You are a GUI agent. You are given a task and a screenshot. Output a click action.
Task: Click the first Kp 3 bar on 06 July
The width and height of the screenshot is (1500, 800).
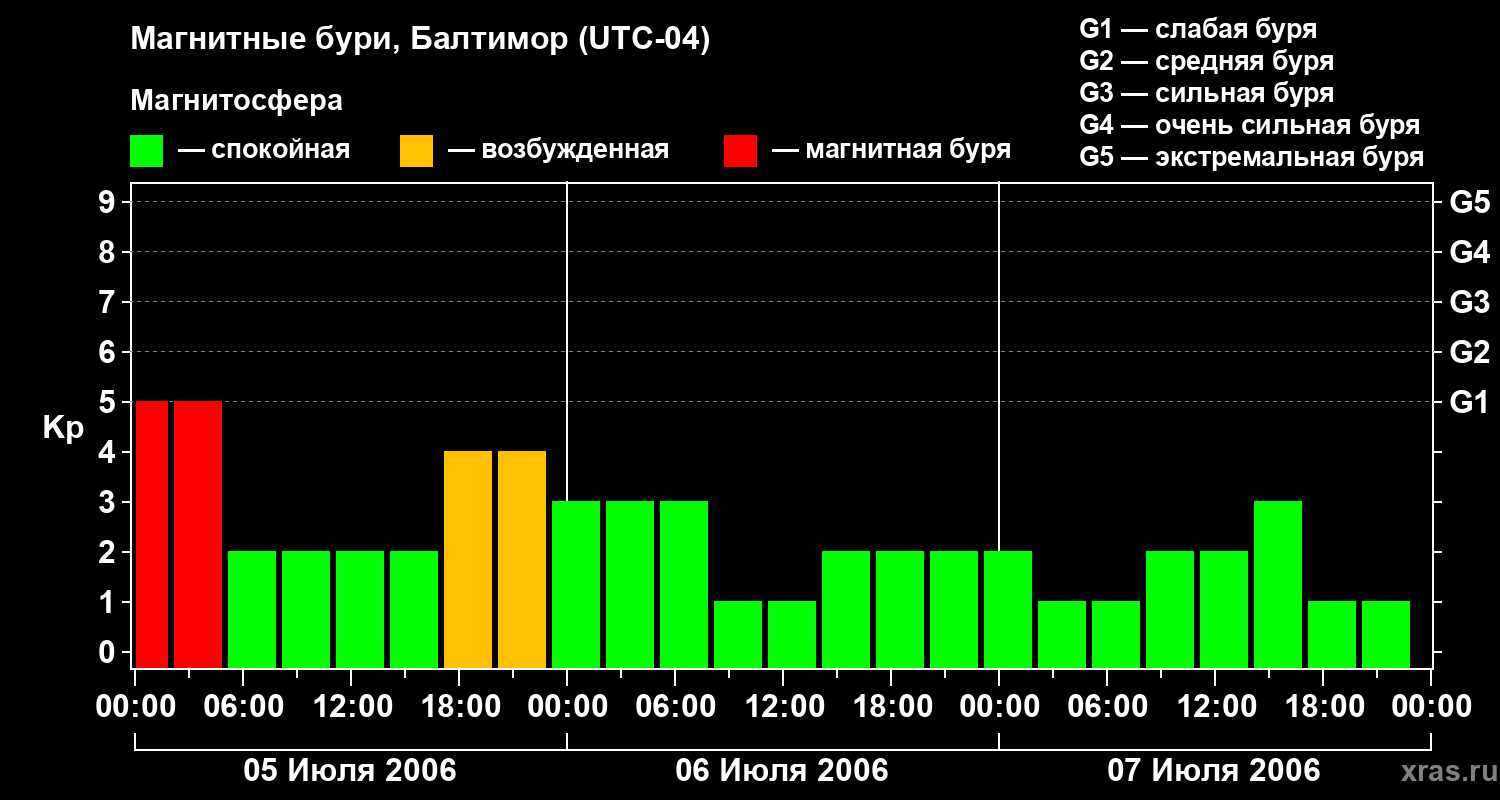click(x=576, y=584)
